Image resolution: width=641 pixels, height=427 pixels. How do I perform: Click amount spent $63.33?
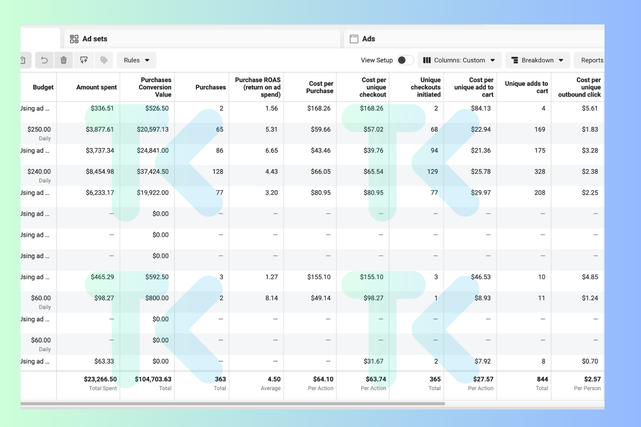pos(104,361)
